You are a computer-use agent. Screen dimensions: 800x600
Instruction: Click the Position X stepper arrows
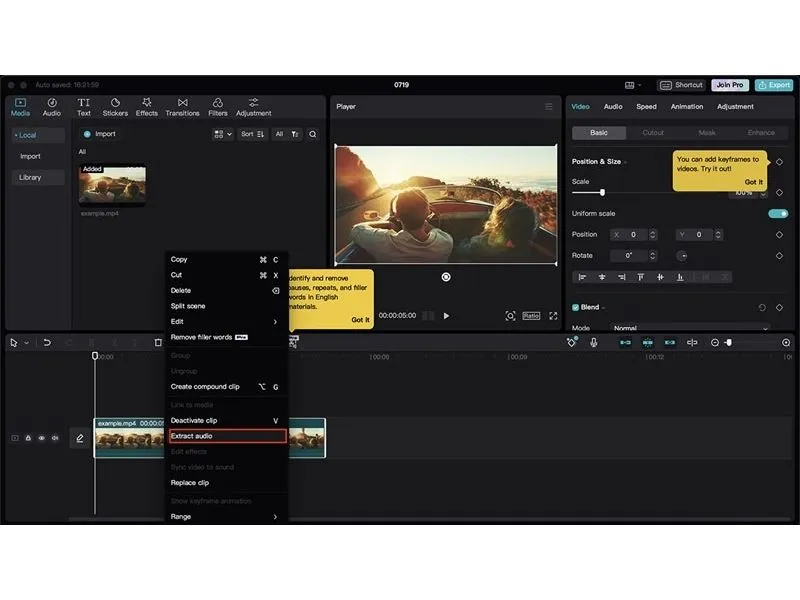click(x=653, y=235)
